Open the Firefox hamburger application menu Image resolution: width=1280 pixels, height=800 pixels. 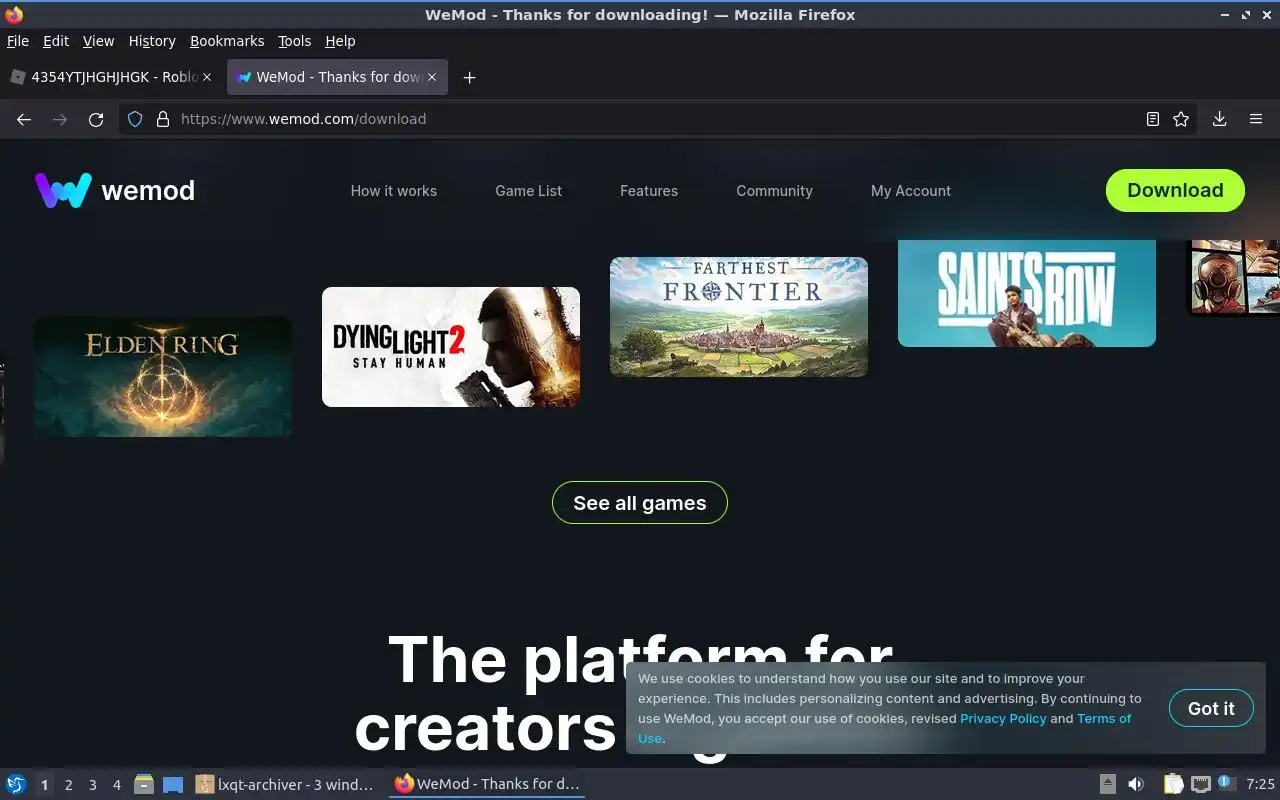1256,119
